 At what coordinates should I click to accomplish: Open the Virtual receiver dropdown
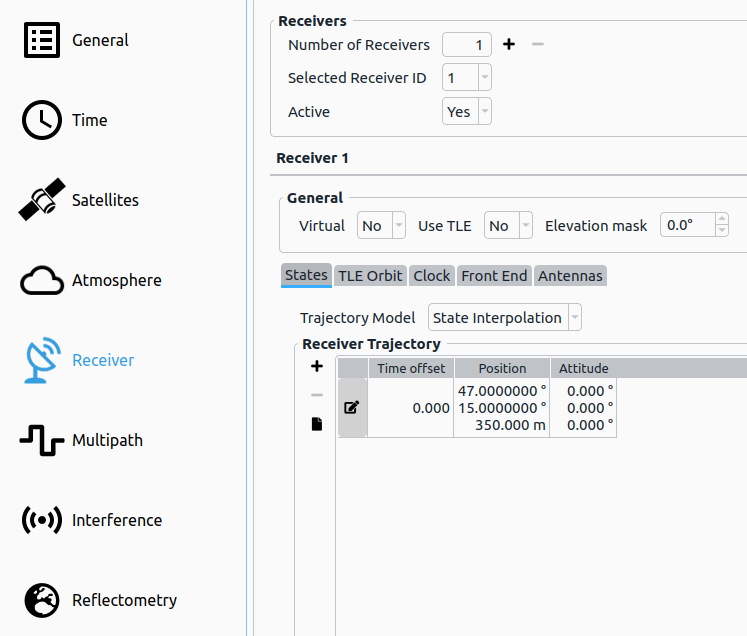(x=381, y=226)
